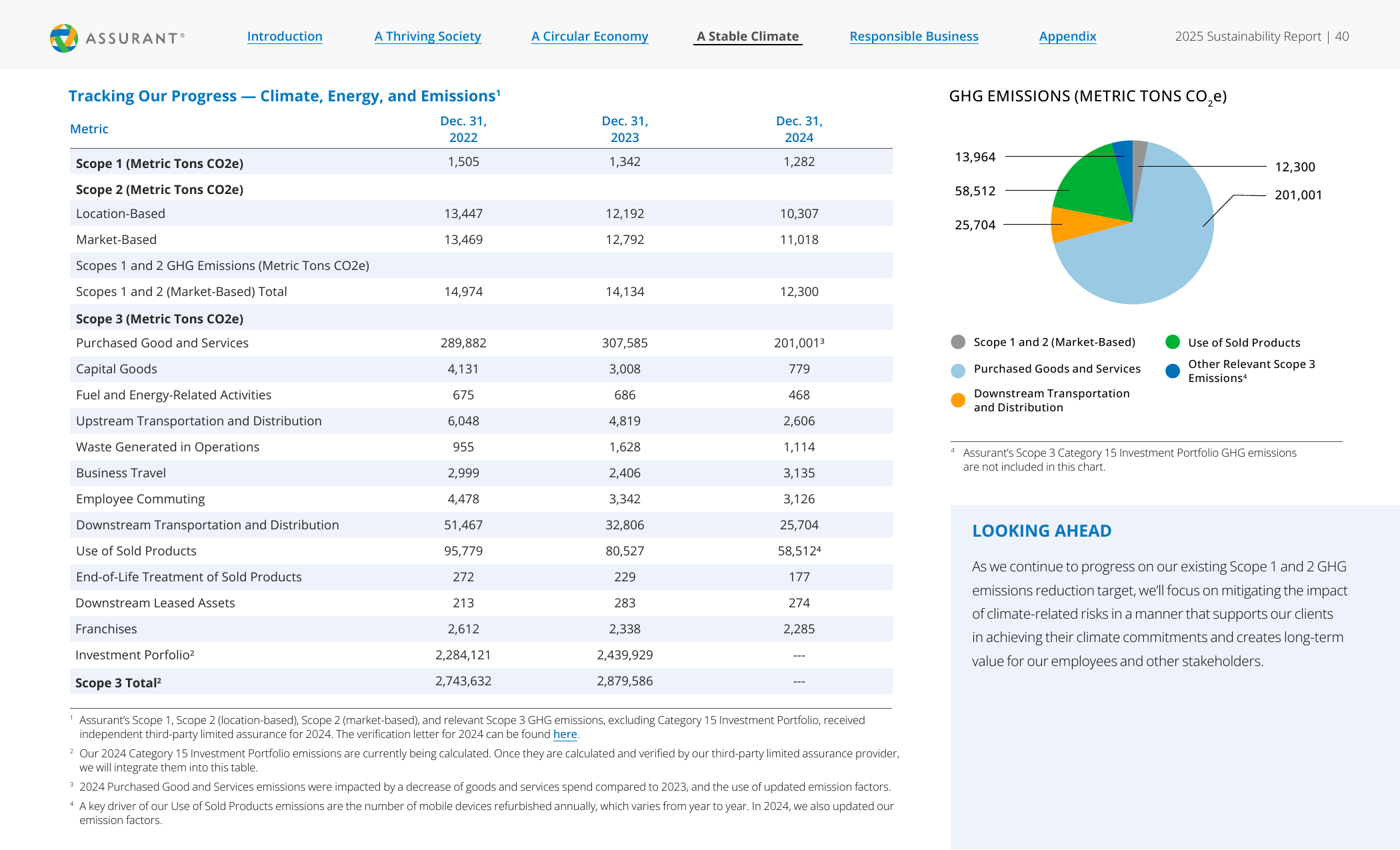This screenshot has width=1400, height=850.
Task: Click the 2,743,632 Scope 3 total value
Action: [463, 681]
